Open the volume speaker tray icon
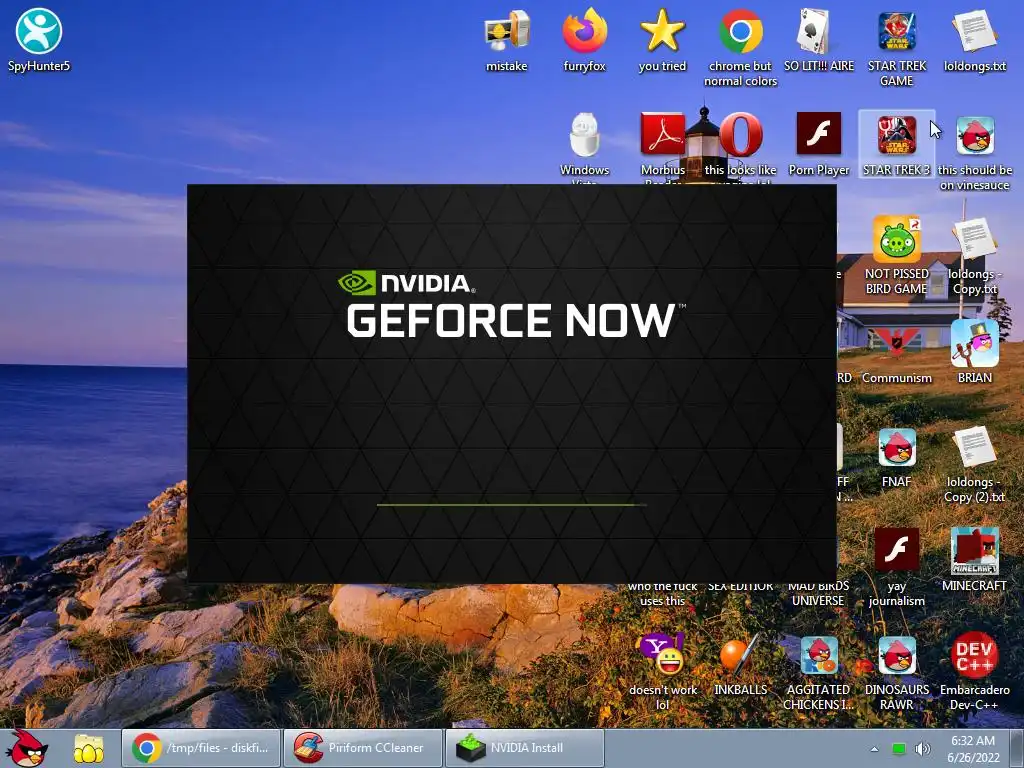This screenshot has height=768, width=1024. click(x=922, y=749)
